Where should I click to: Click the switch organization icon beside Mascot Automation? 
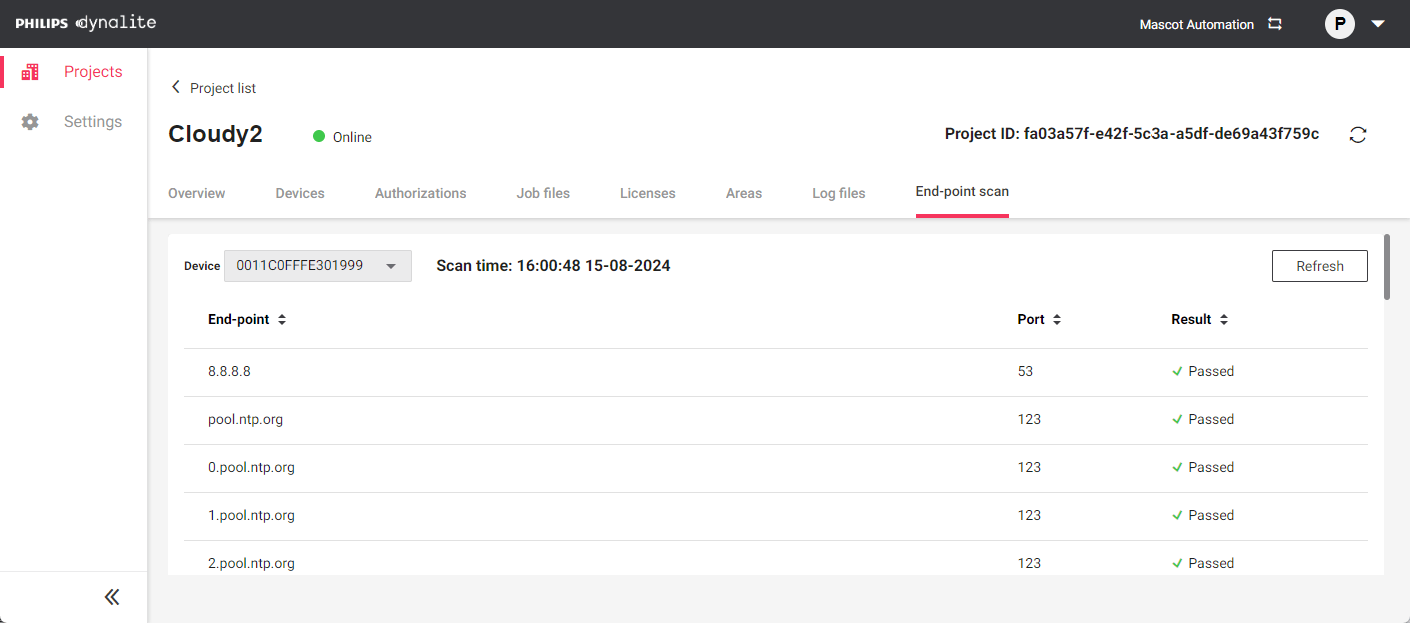click(1275, 24)
